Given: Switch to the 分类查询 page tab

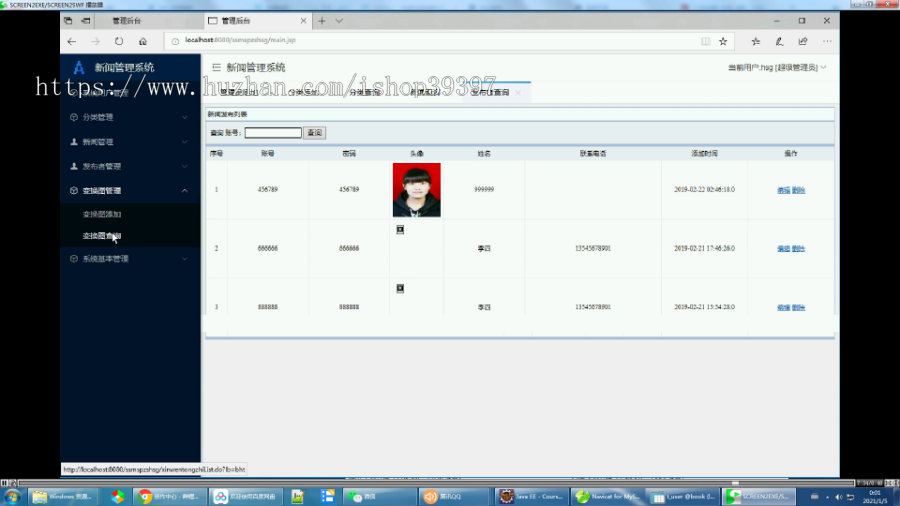Looking at the screenshot, I should pyautogui.click(x=364, y=92).
